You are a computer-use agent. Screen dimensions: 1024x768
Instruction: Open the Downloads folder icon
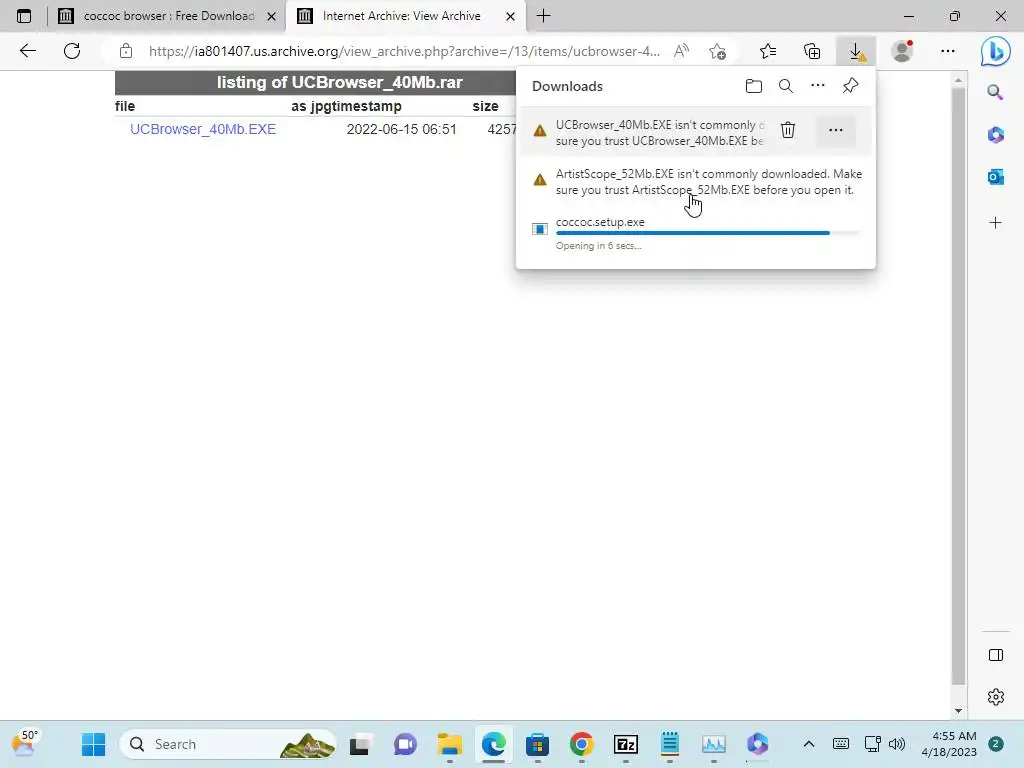point(754,86)
